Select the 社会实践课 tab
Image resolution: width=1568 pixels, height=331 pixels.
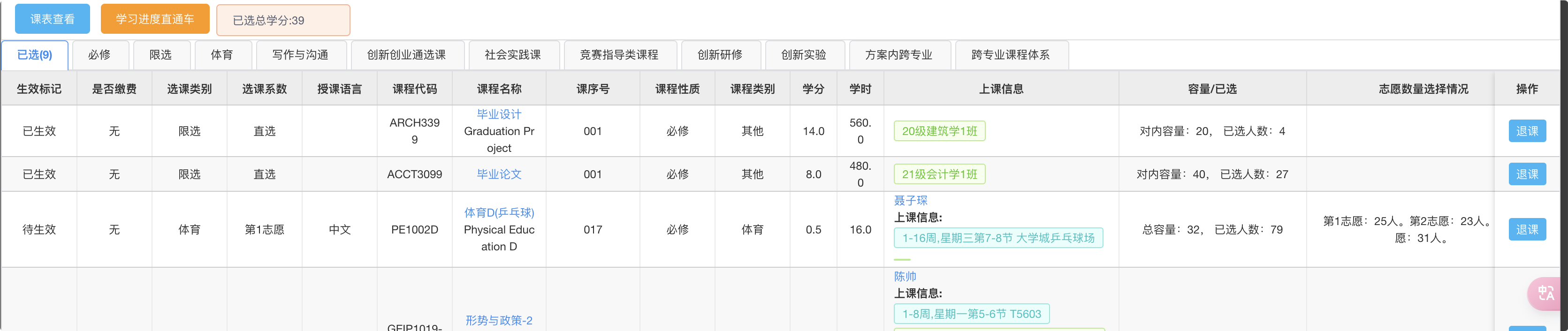click(512, 55)
